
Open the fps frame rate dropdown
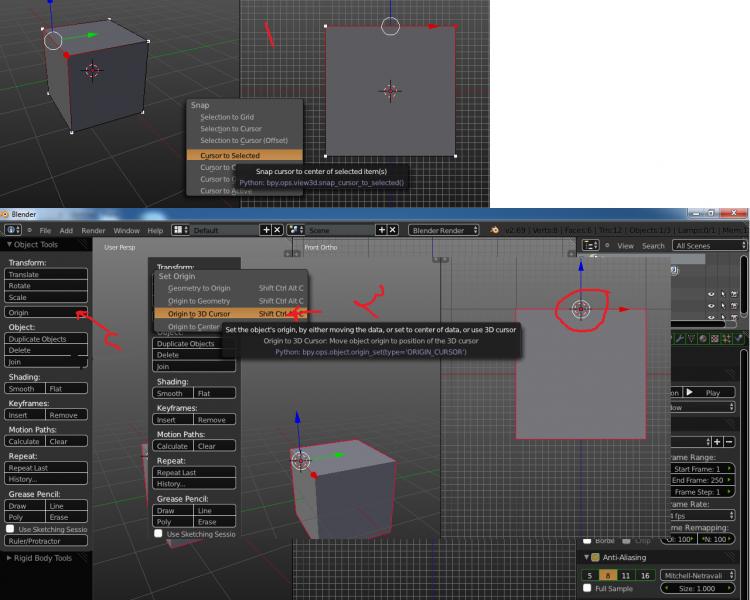tap(701, 515)
